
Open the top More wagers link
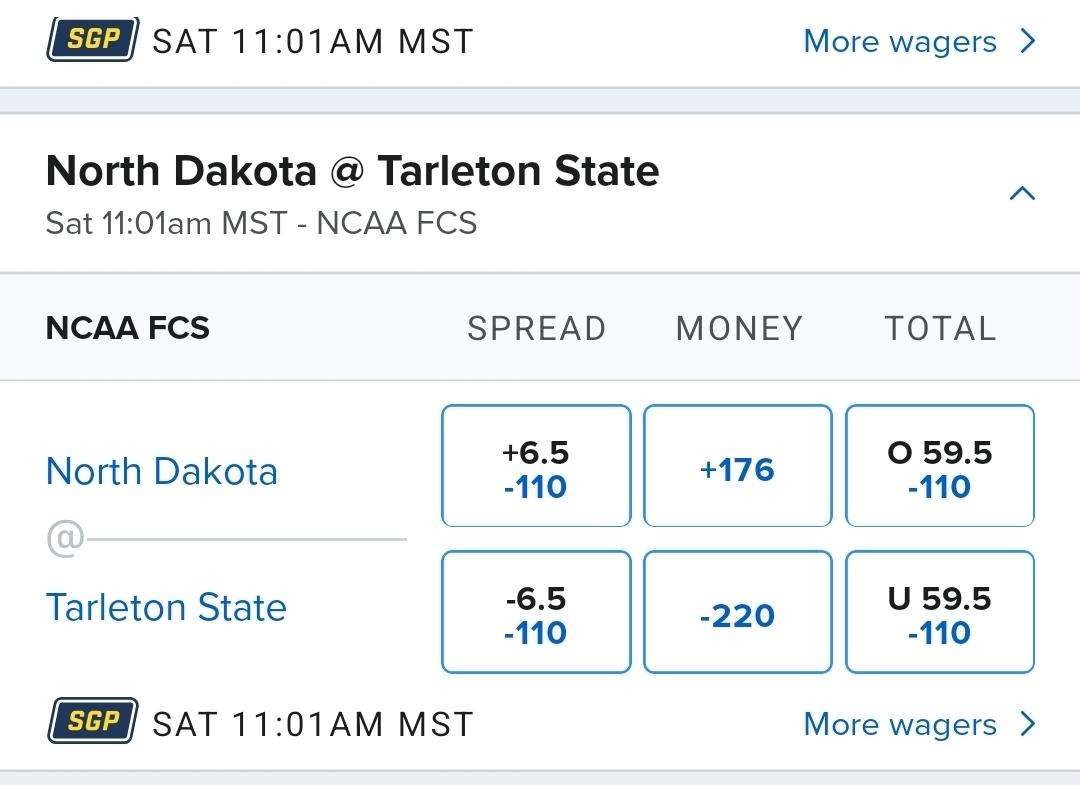(900, 42)
